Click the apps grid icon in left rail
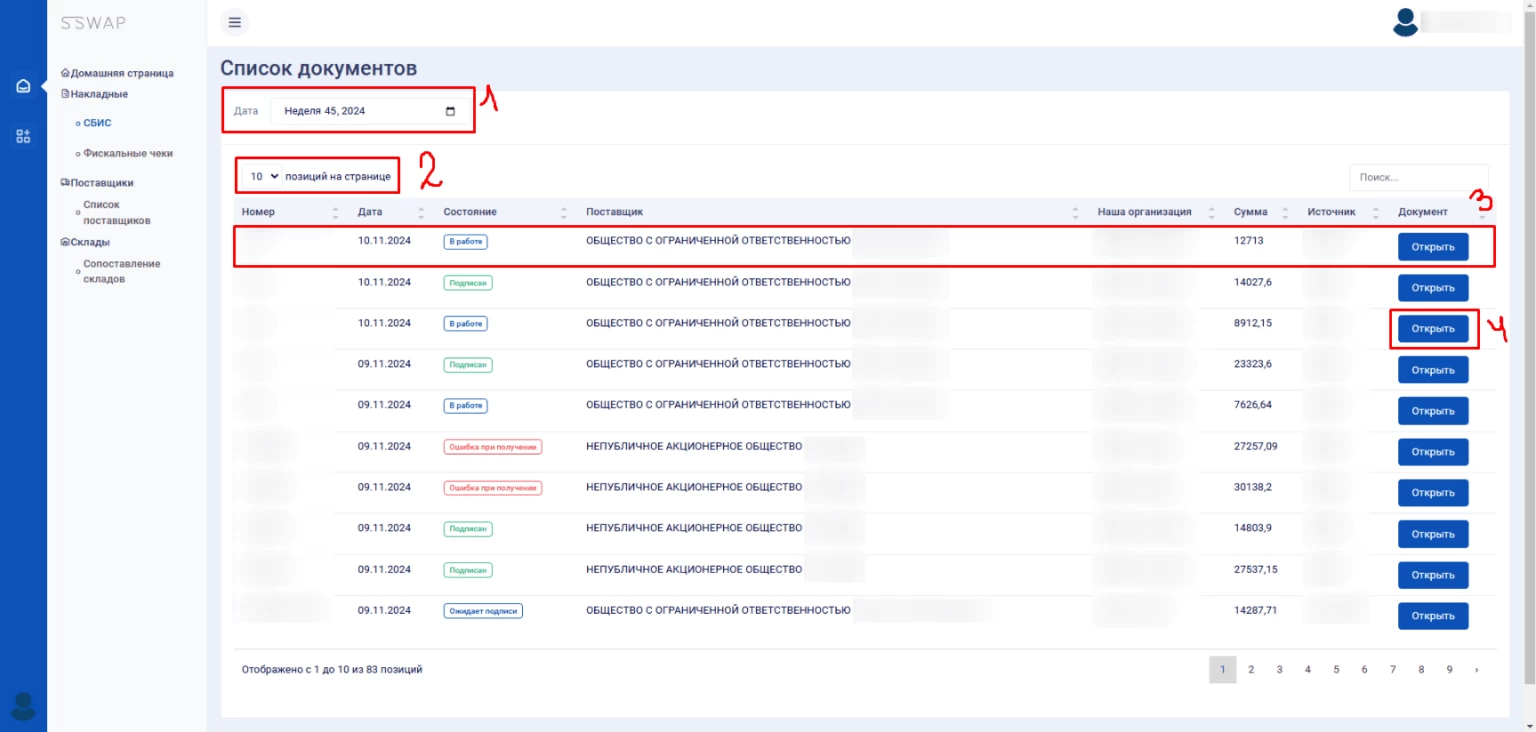Viewport: 1536px width, 732px height. [x=23, y=136]
